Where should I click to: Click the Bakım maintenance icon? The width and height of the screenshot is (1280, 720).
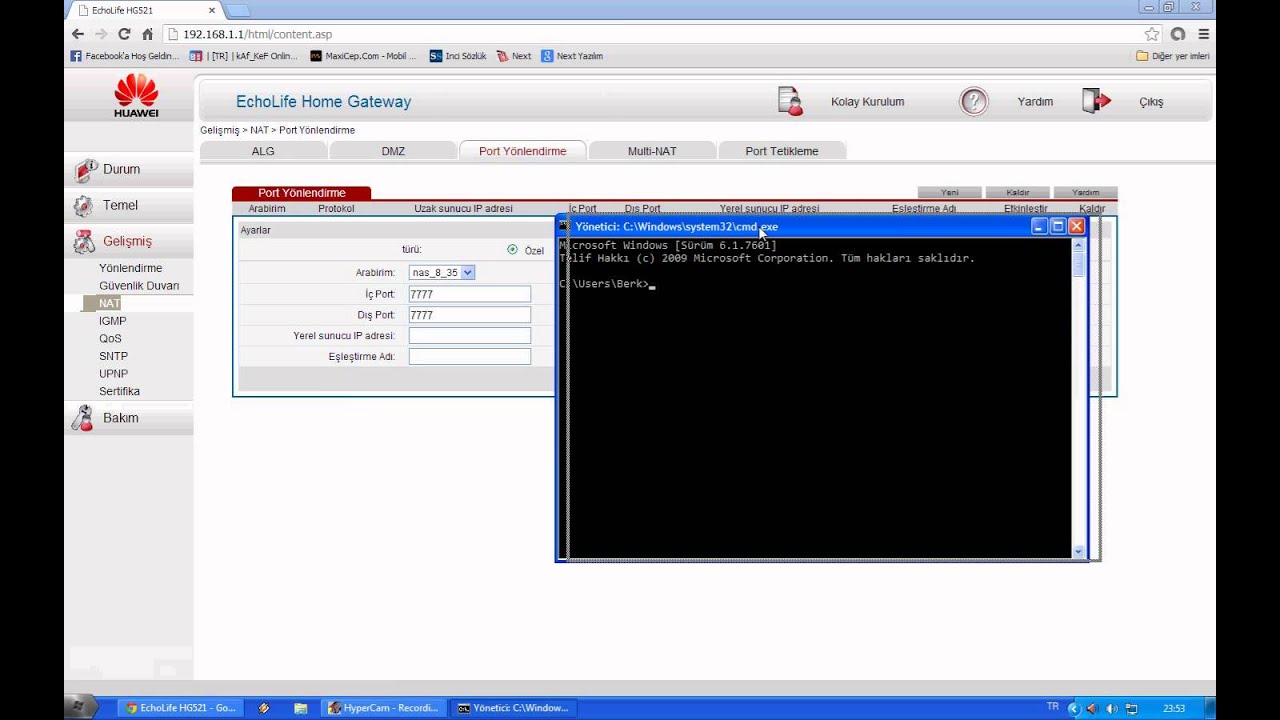(x=82, y=418)
